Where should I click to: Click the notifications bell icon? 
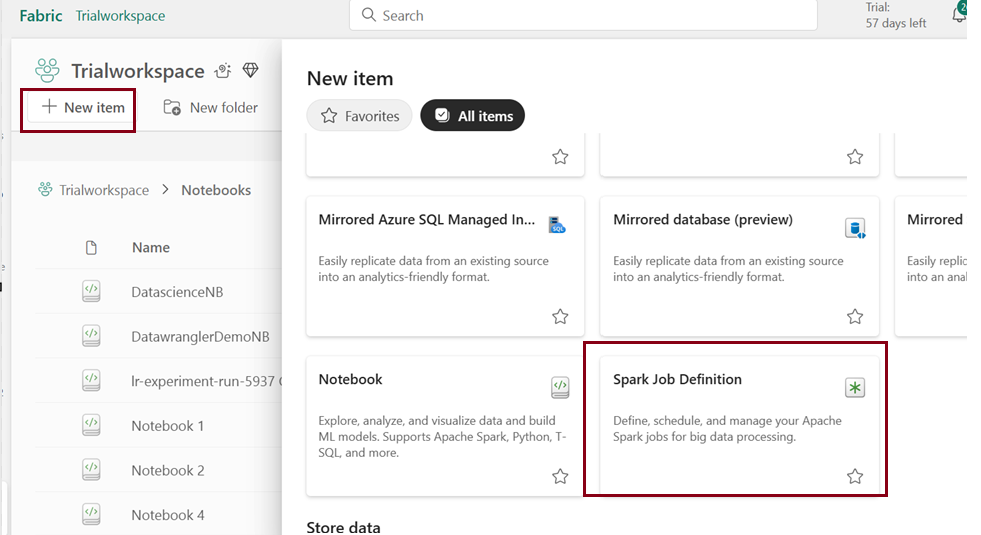point(958,15)
